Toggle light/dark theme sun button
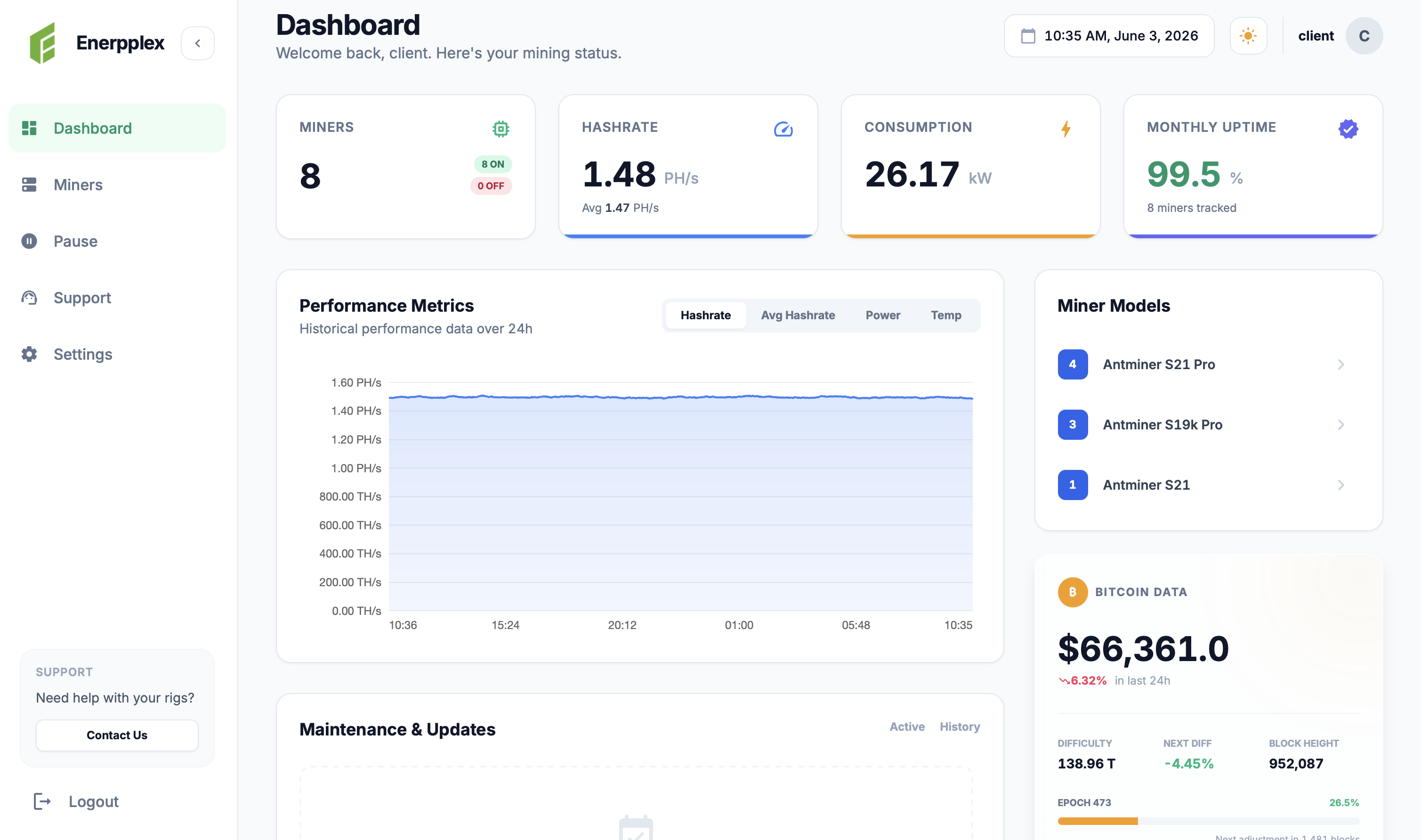Image resolution: width=1421 pixels, height=840 pixels. [x=1248, y=36]
